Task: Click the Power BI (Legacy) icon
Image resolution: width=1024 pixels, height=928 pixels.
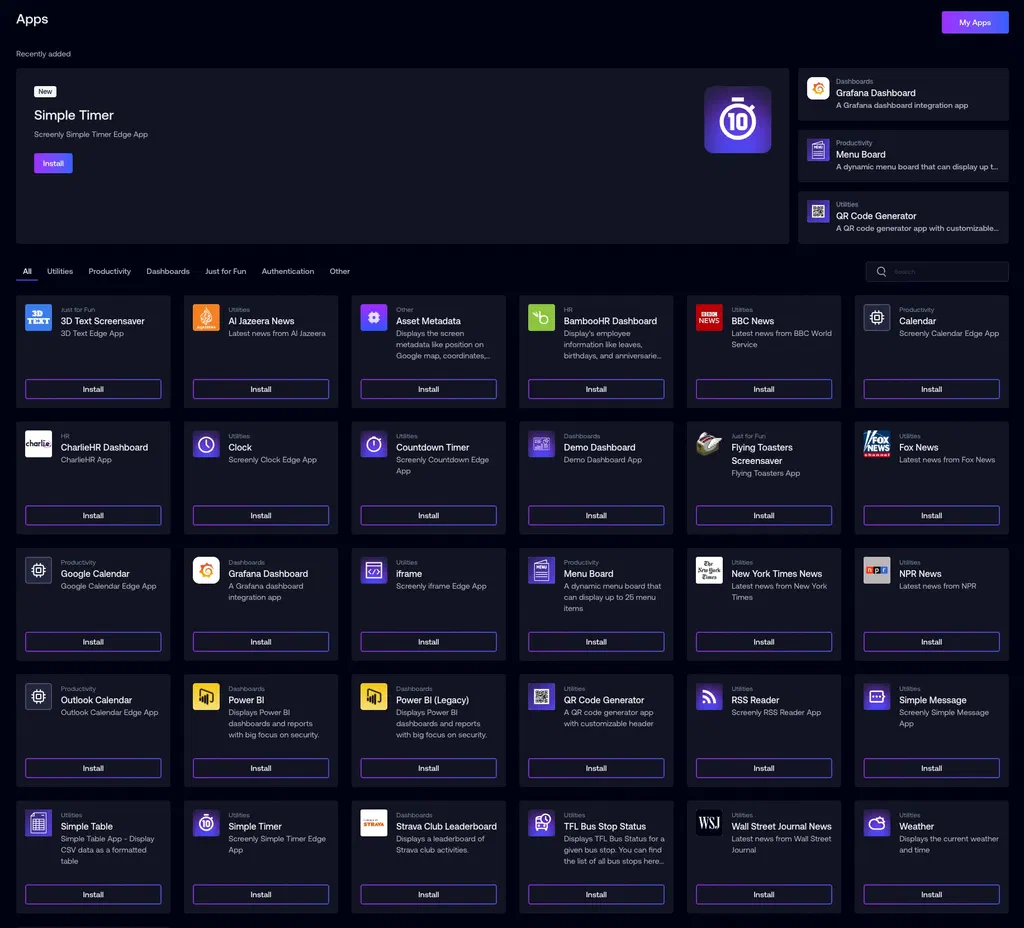Action: [374, 697]
